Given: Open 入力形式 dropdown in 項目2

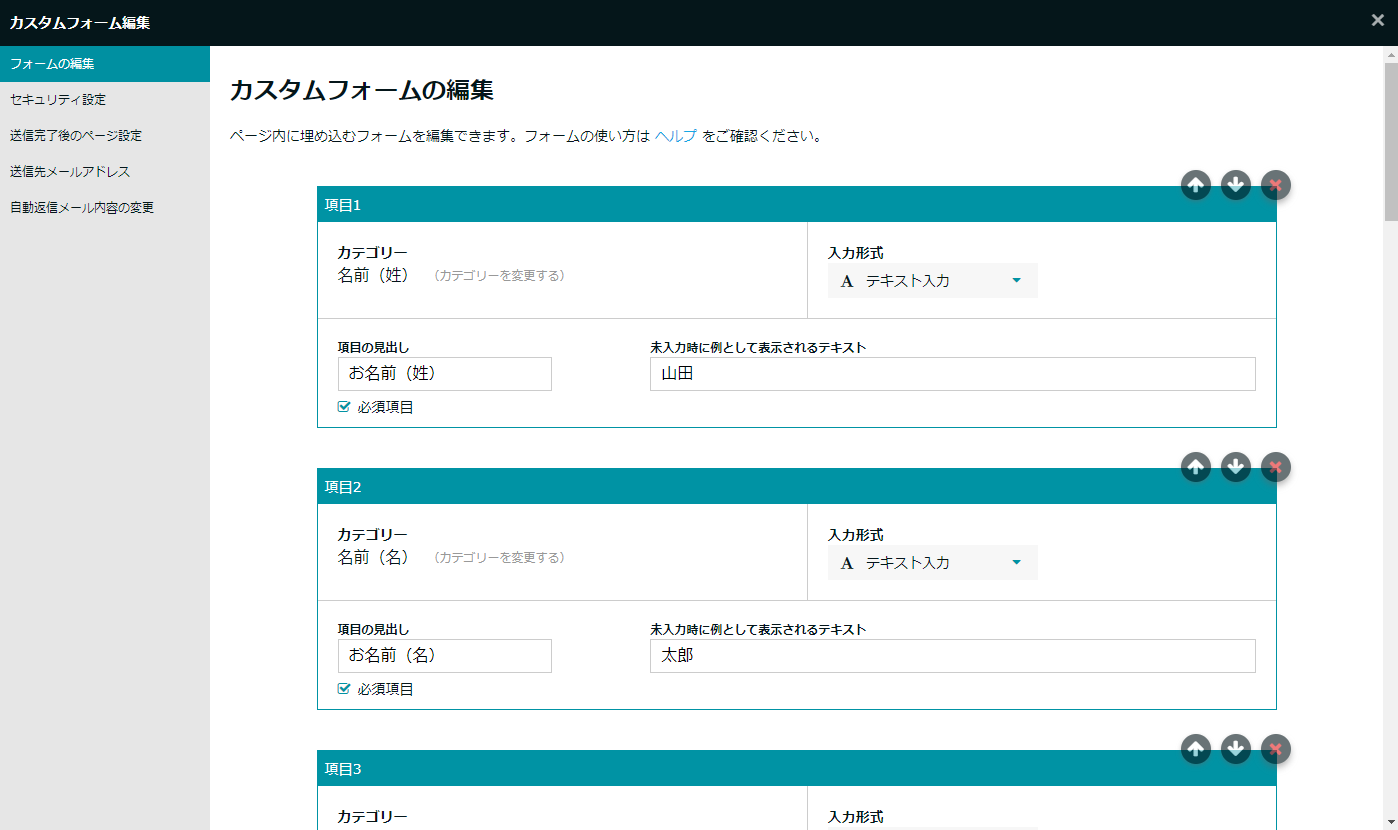Looking at the screenshot, I should [933, 563].
